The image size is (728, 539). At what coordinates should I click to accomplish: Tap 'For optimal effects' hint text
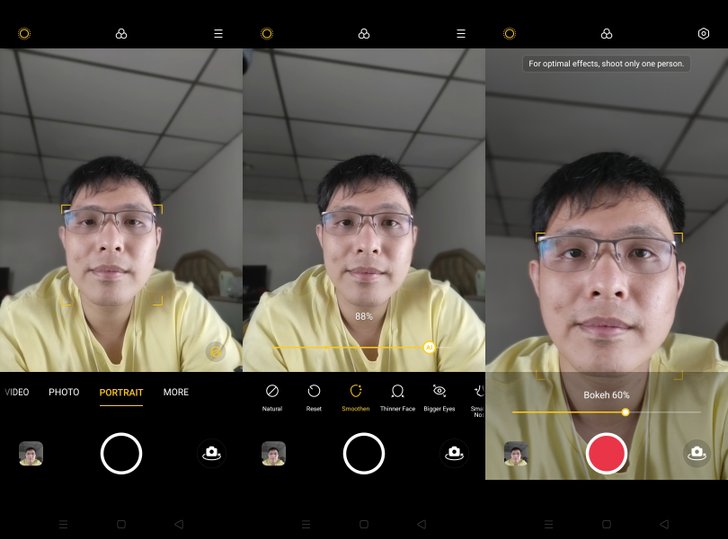click(606, 64)
